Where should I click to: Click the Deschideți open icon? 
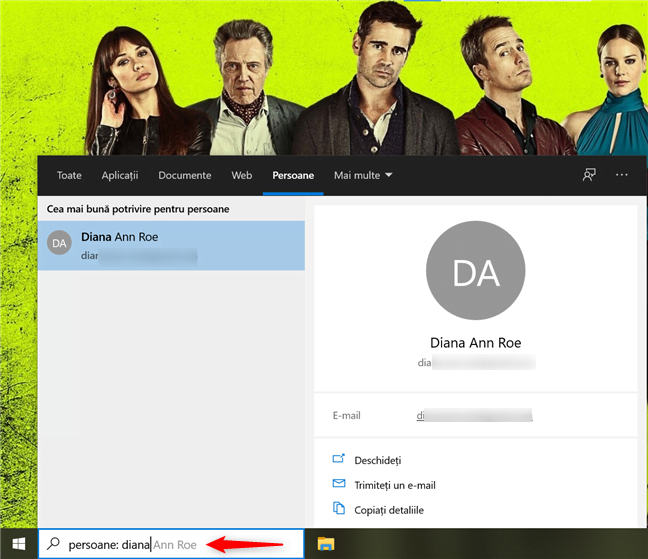(x=338, y=459)
